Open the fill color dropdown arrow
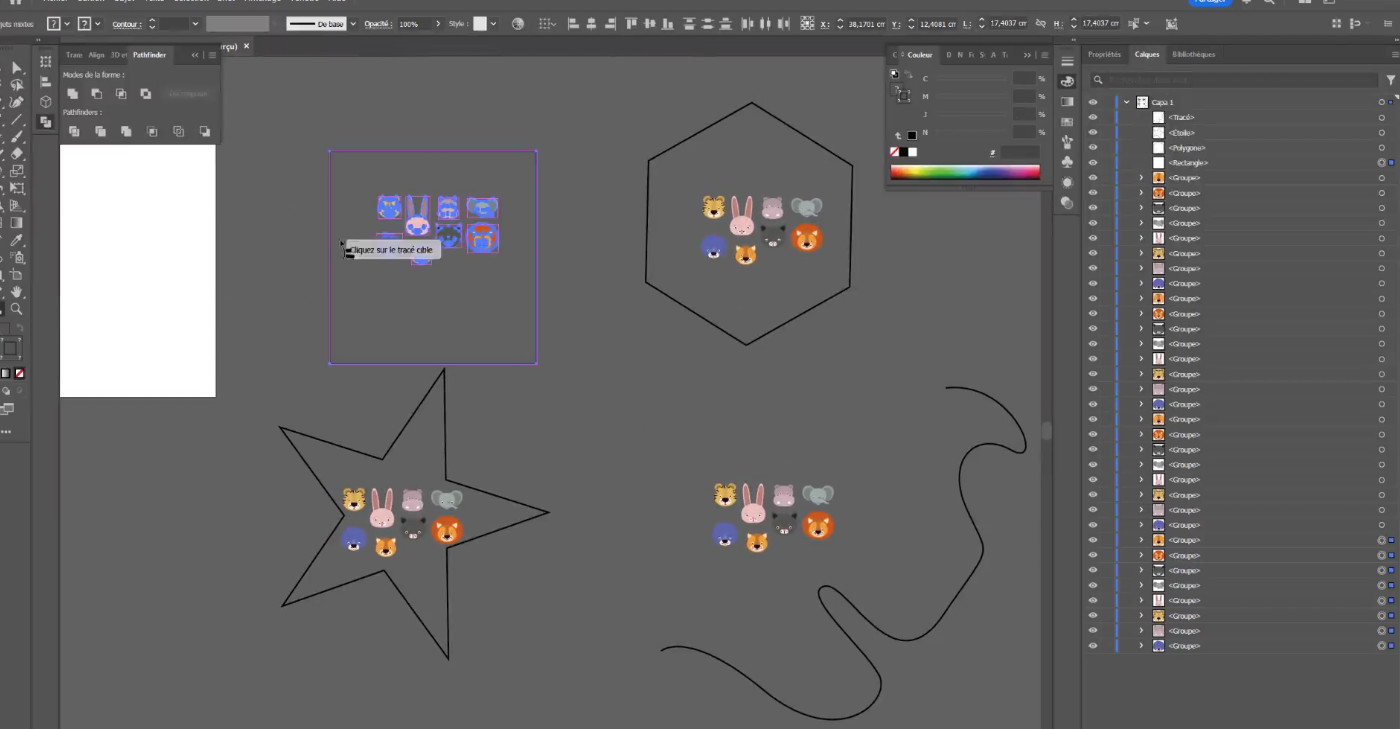1400x729 pixels. pyautogui.click(x=67, y=23)
